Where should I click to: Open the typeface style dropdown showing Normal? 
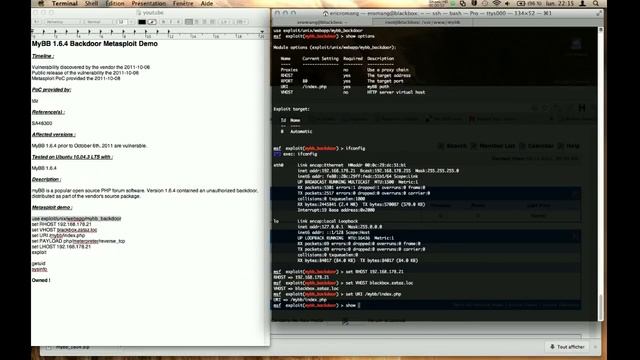coord(99,22)
